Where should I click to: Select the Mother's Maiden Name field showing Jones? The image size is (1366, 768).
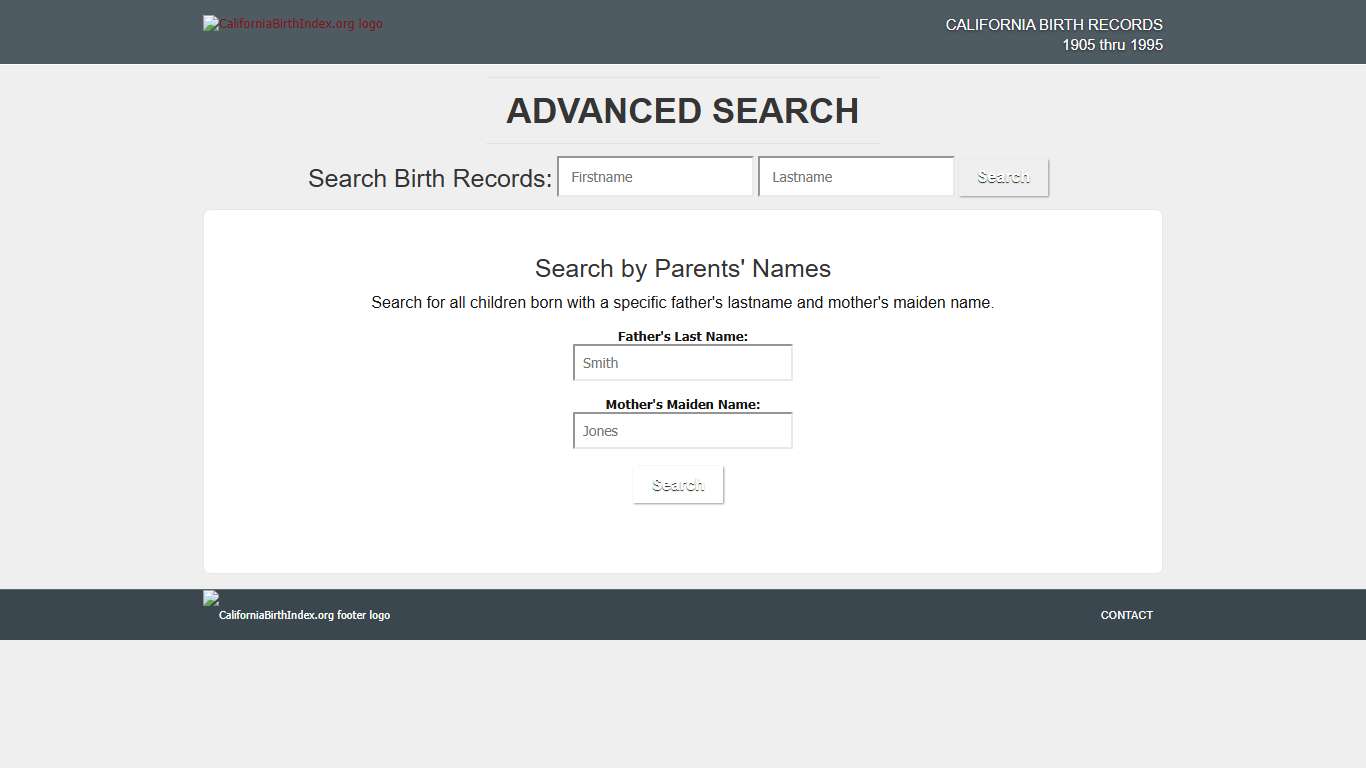pos(682,430)
